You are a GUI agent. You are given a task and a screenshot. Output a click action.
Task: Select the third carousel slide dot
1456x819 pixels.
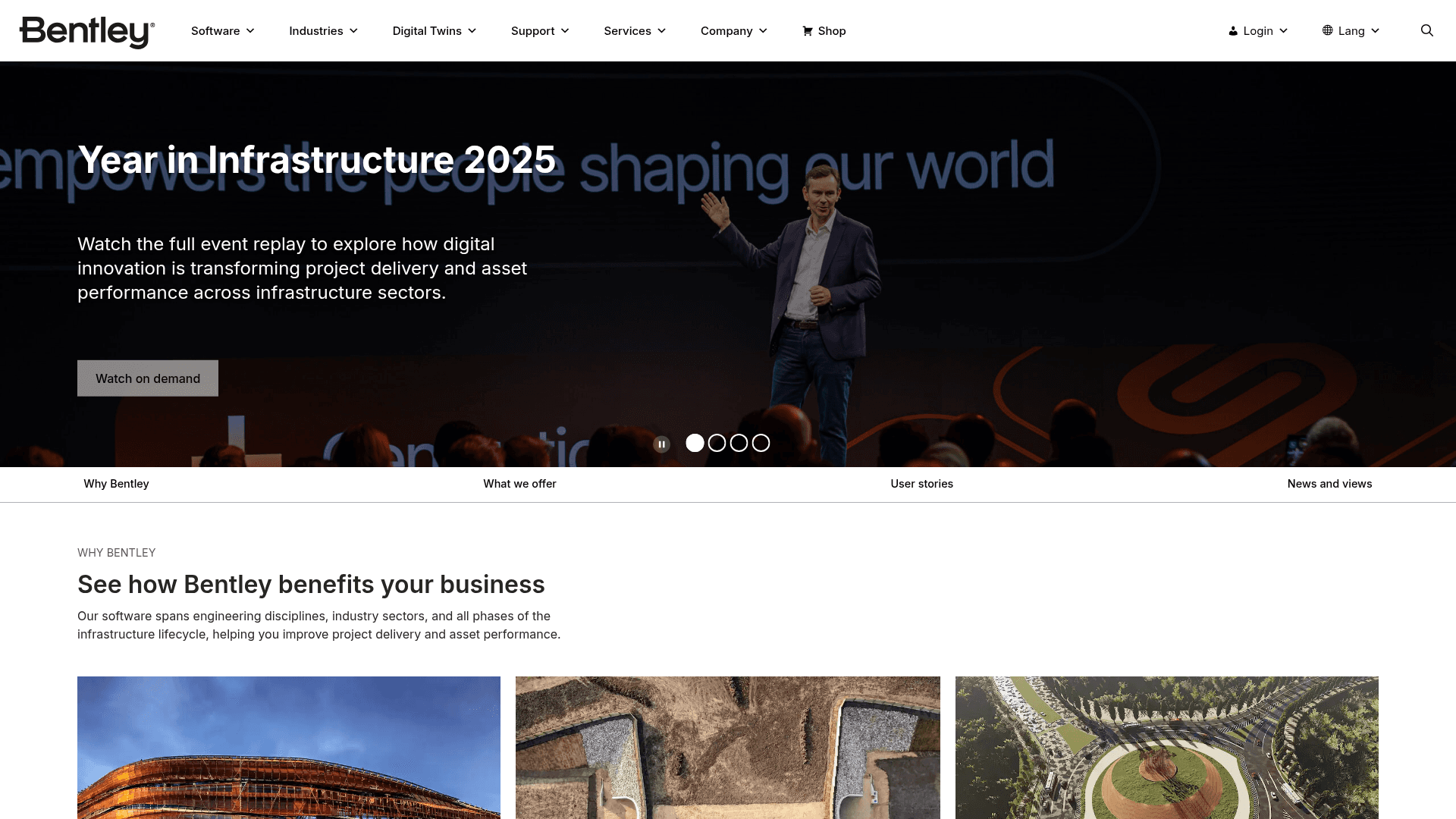(x=739, y=443)
